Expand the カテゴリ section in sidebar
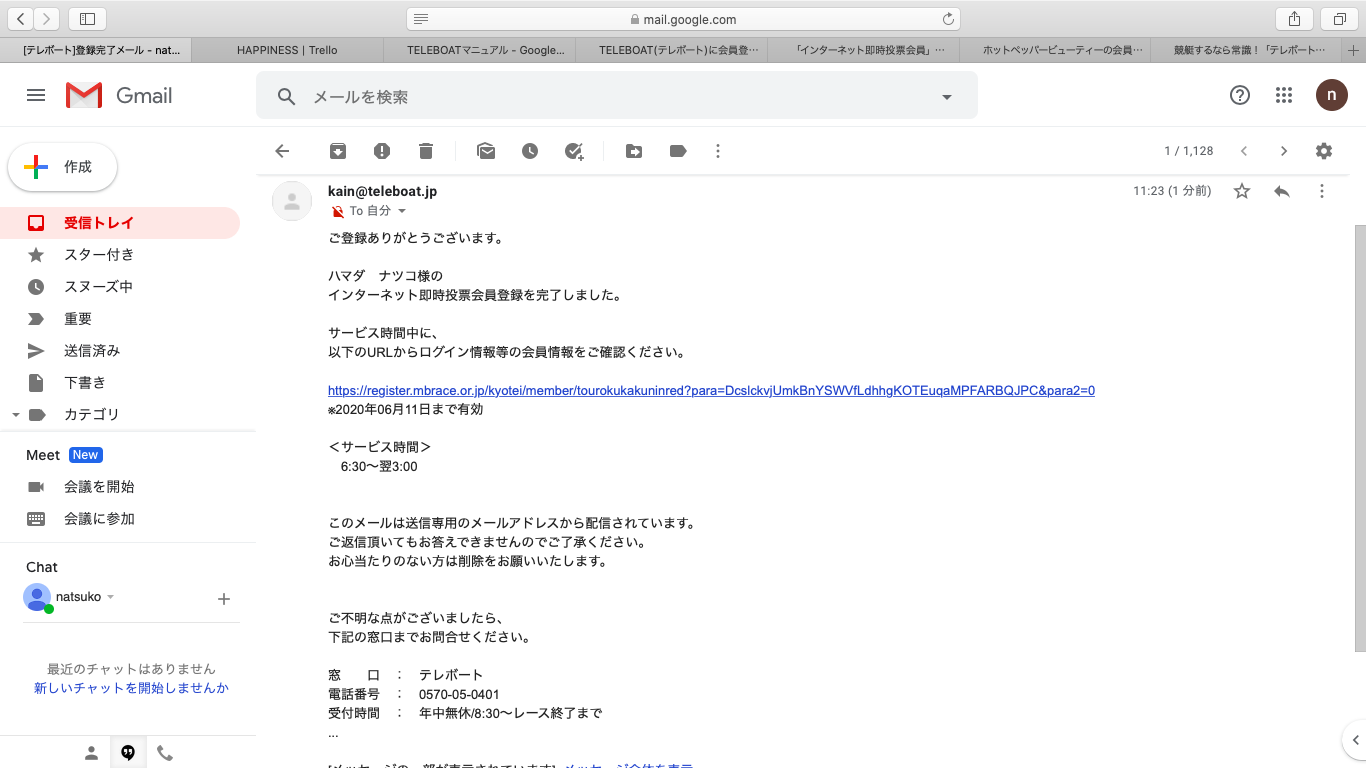The width and height of the screenshot is (1366, 768). point(15,415)
